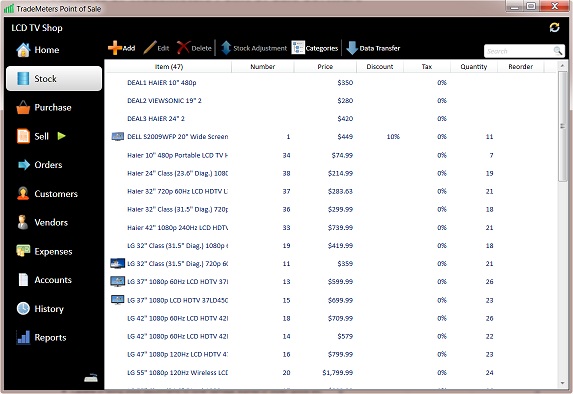
Task: Go to the Home menu label
Action: pyautogui.click(x=47, y=50)
